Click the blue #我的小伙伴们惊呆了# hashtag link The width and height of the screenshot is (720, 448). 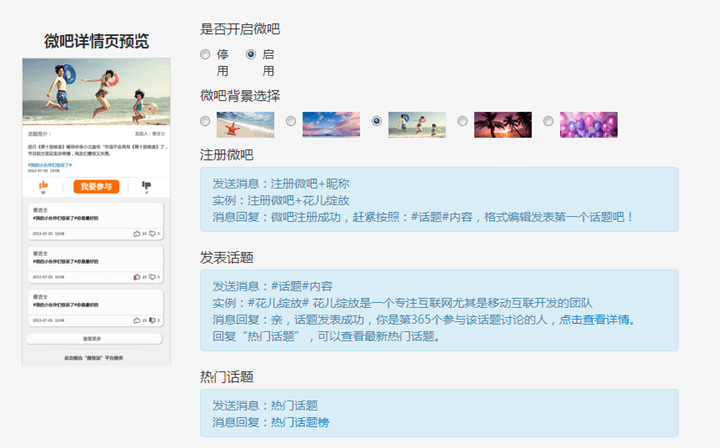(50, 165)
